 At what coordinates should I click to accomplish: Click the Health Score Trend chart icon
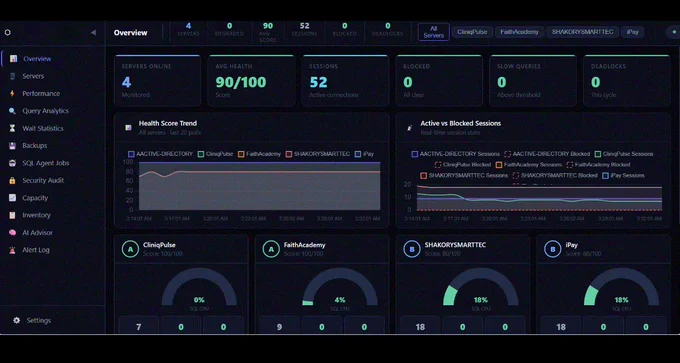point(128,128)
